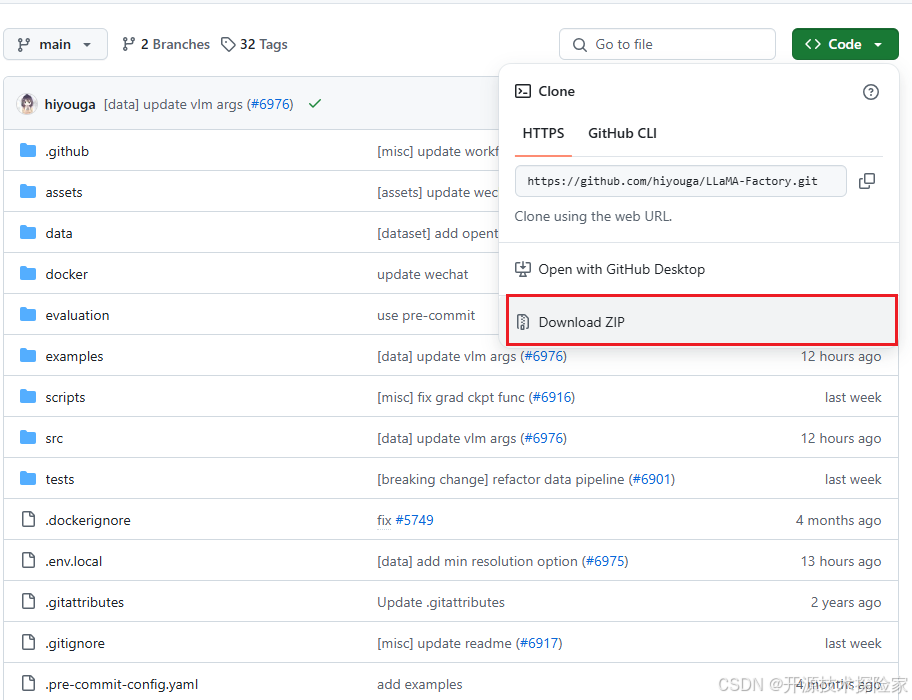Click the folder icon beside assets

[x=28, y=191]
